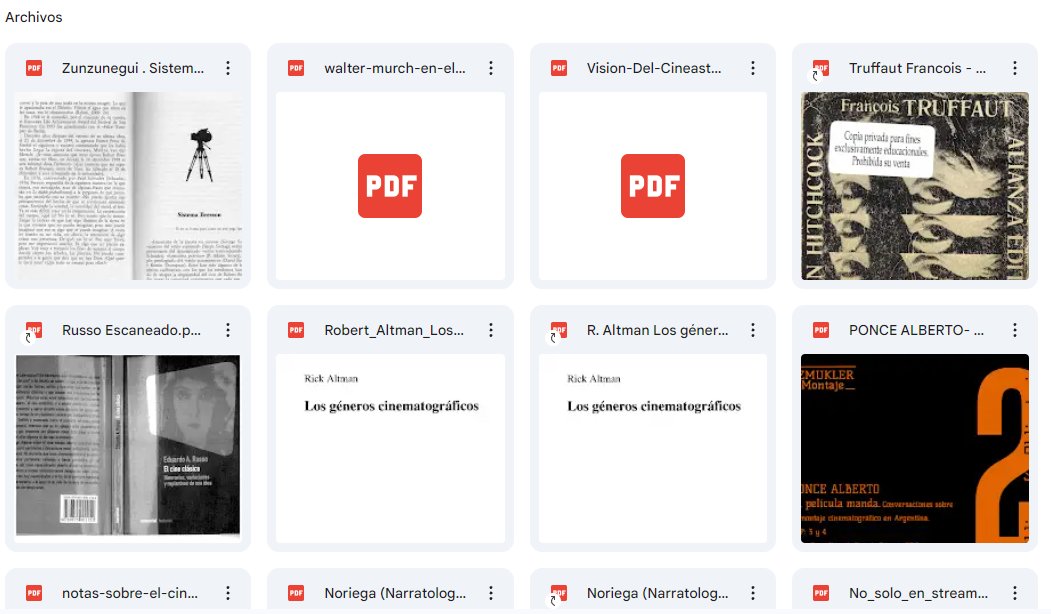Select the file name Vision-Del-Cineast...
The height and width of the screenshot is (614, 1051).
point(654,68)
